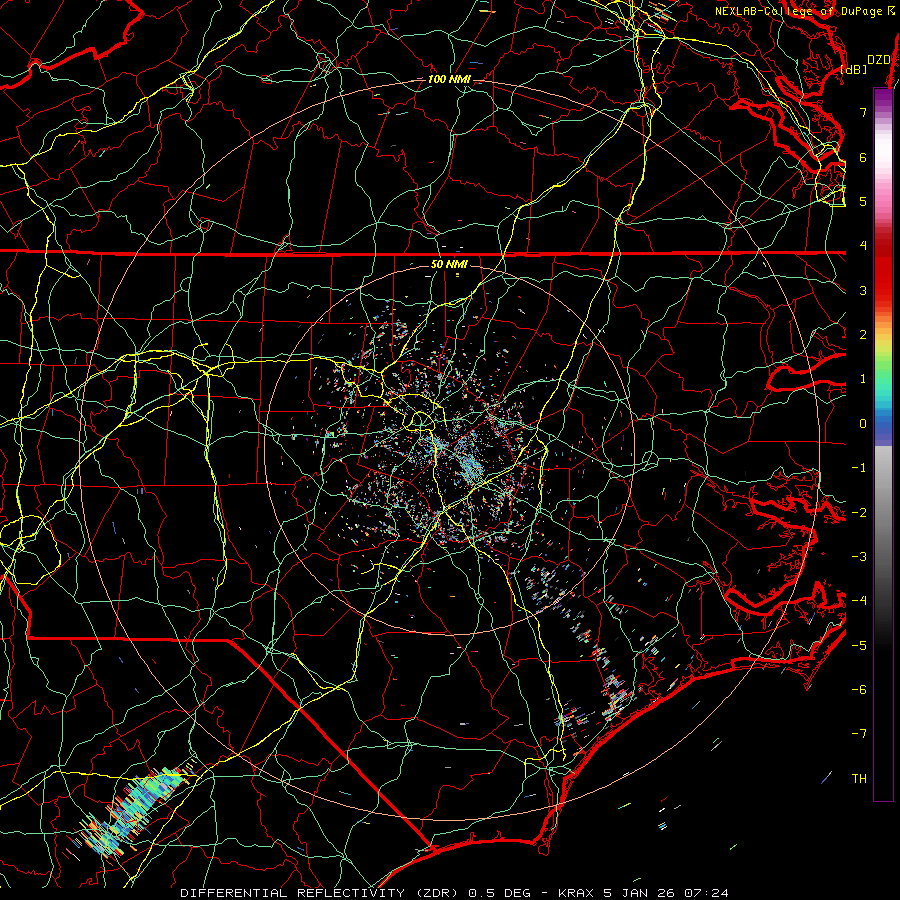This screenshot has width=900, height=900.
Task: Click the -2 value on the scale
Action: tap(859, 512)
